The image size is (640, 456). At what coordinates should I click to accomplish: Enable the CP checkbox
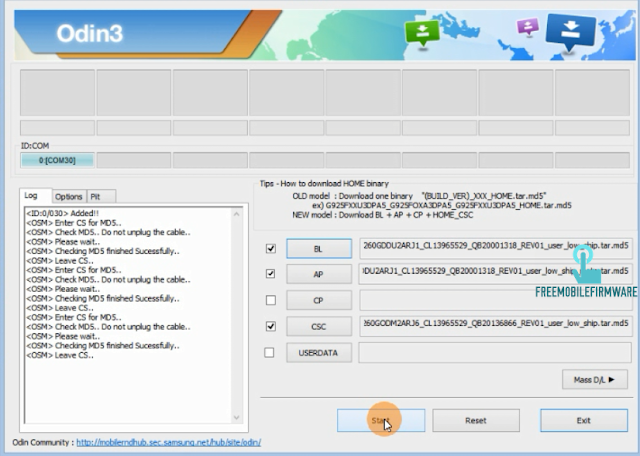click(x=271, y=300)
